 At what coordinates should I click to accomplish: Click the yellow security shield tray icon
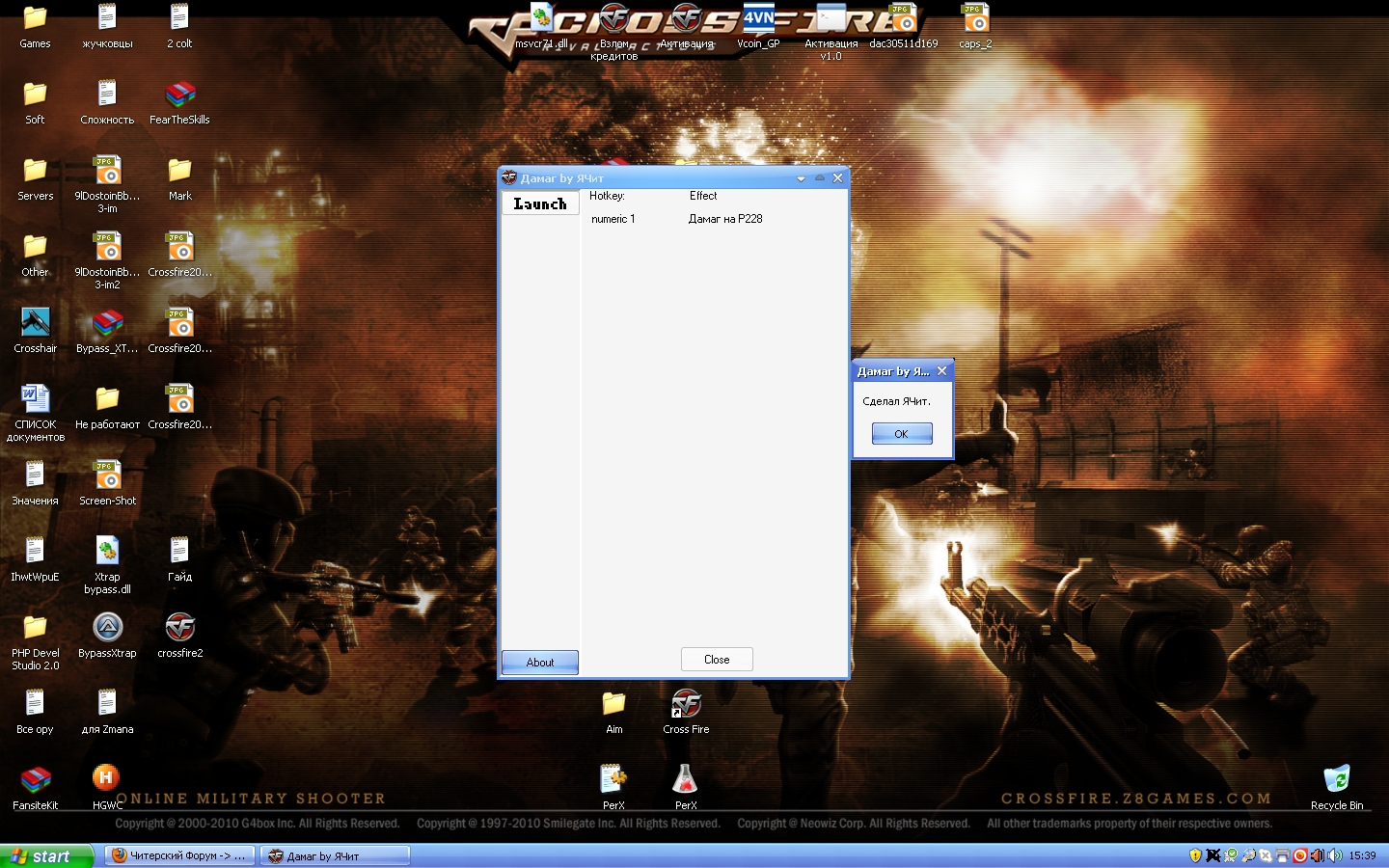tap(1195, 855)
